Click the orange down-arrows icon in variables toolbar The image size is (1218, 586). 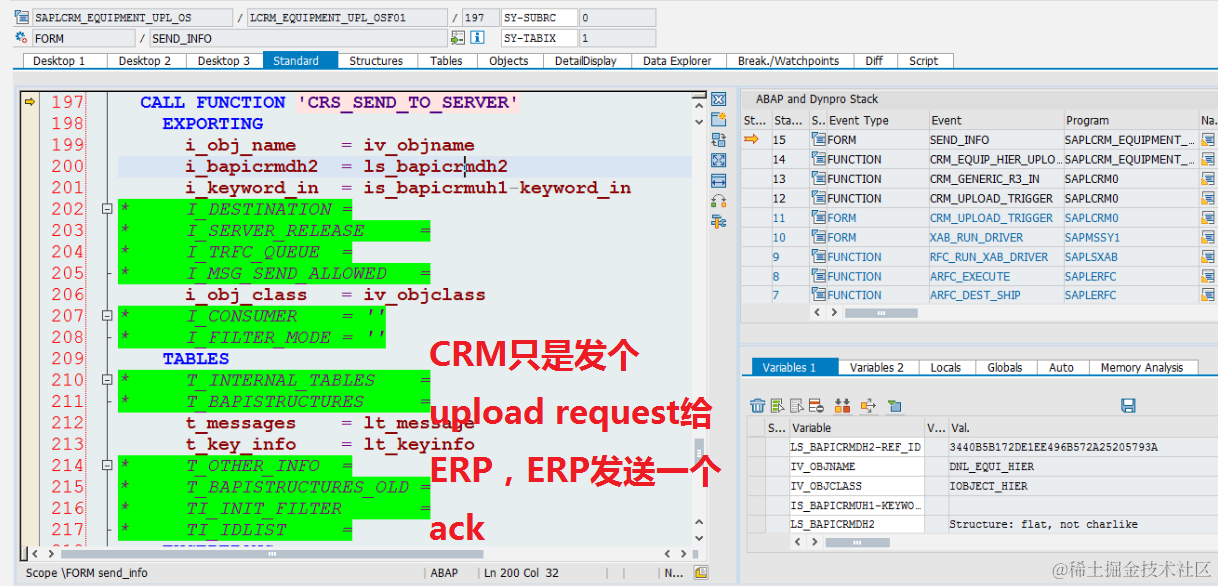[x=842, y=405]
